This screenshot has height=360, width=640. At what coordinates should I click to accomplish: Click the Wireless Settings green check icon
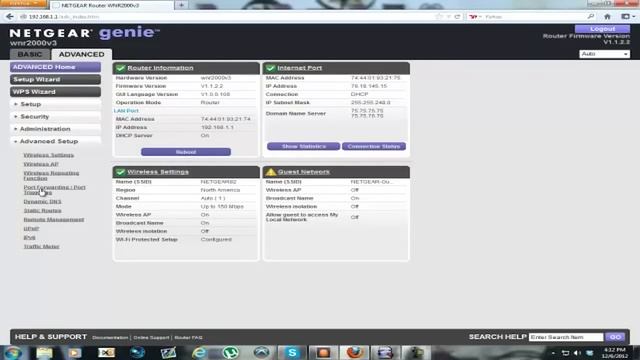(x=120, y=172)
